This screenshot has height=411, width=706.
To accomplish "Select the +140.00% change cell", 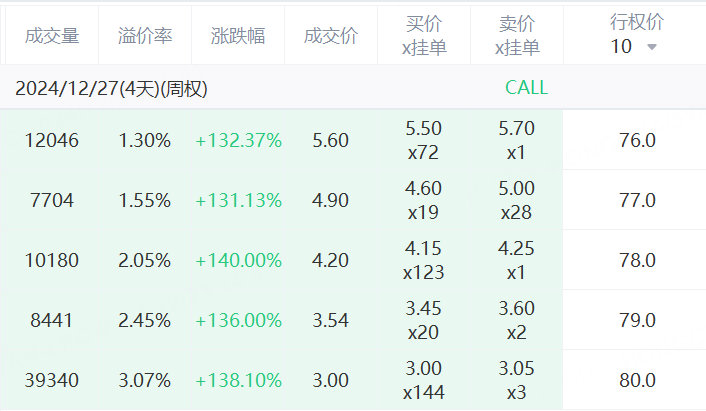I will 239,260.
